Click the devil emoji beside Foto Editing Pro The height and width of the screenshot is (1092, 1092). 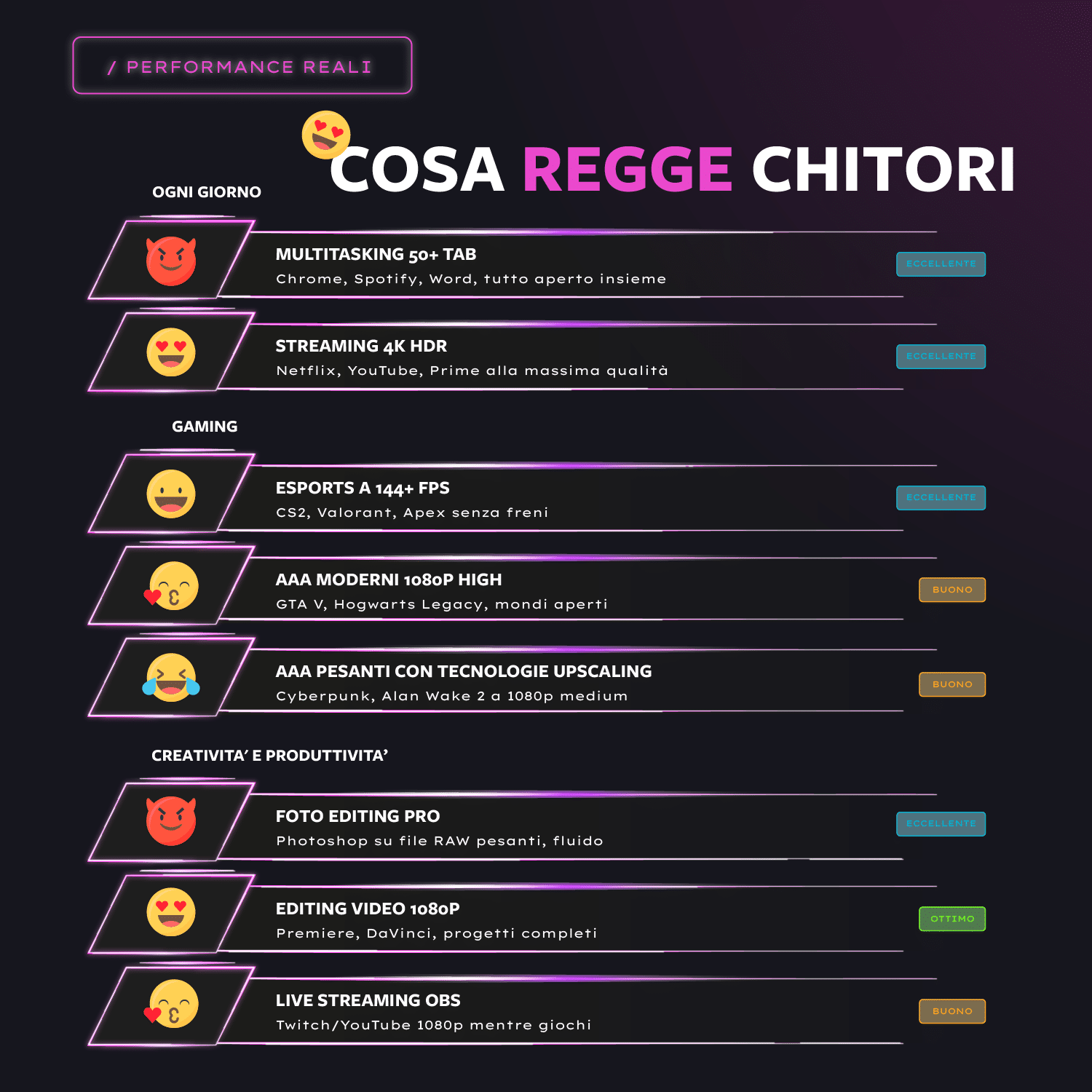point(171,820)
